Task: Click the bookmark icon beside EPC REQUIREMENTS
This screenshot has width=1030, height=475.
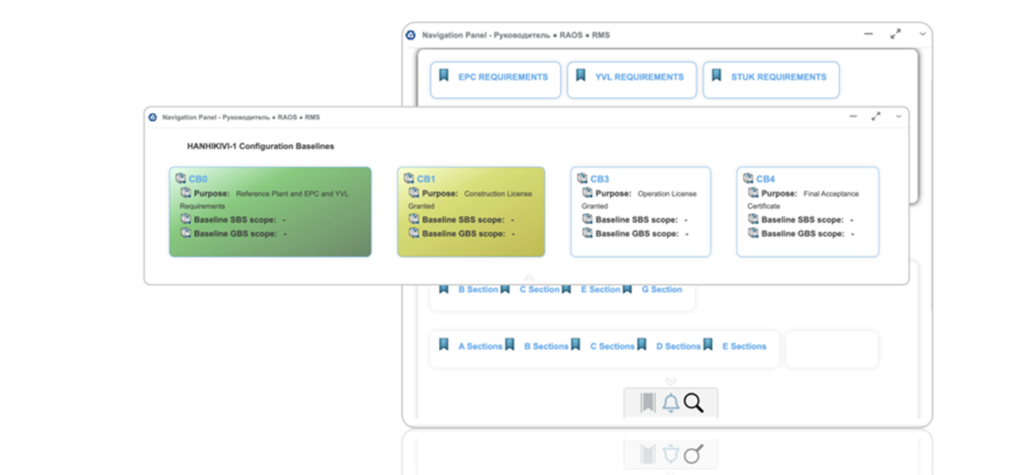Action: (444, 76)
